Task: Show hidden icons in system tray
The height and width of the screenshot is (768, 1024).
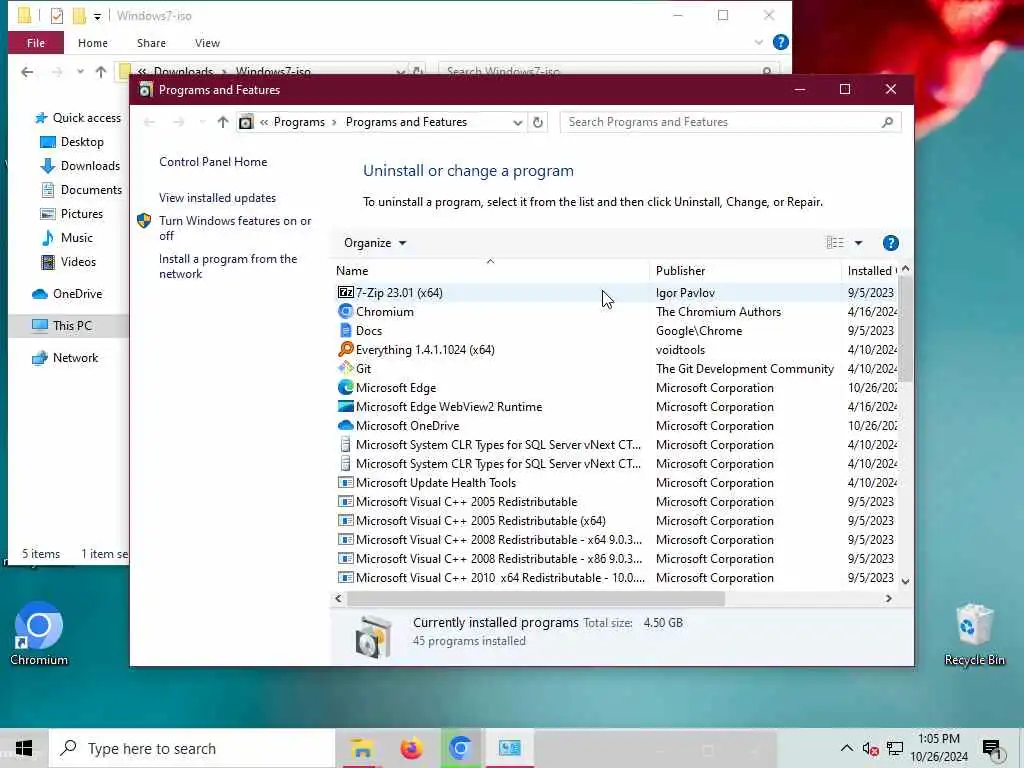Action: 846,748
